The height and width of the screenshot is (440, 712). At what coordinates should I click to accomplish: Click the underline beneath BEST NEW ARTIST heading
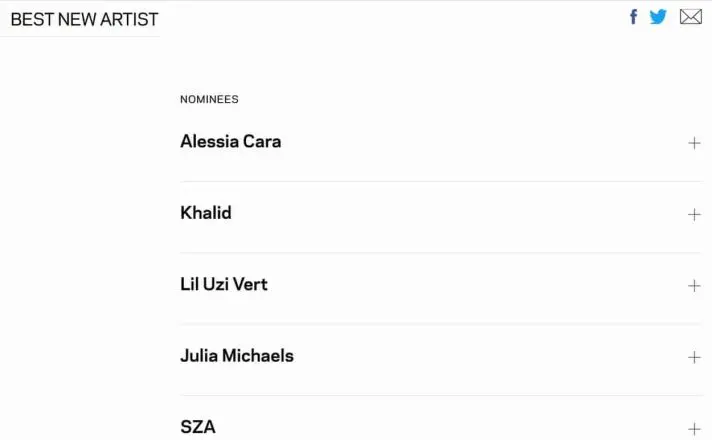pos(80,36)
